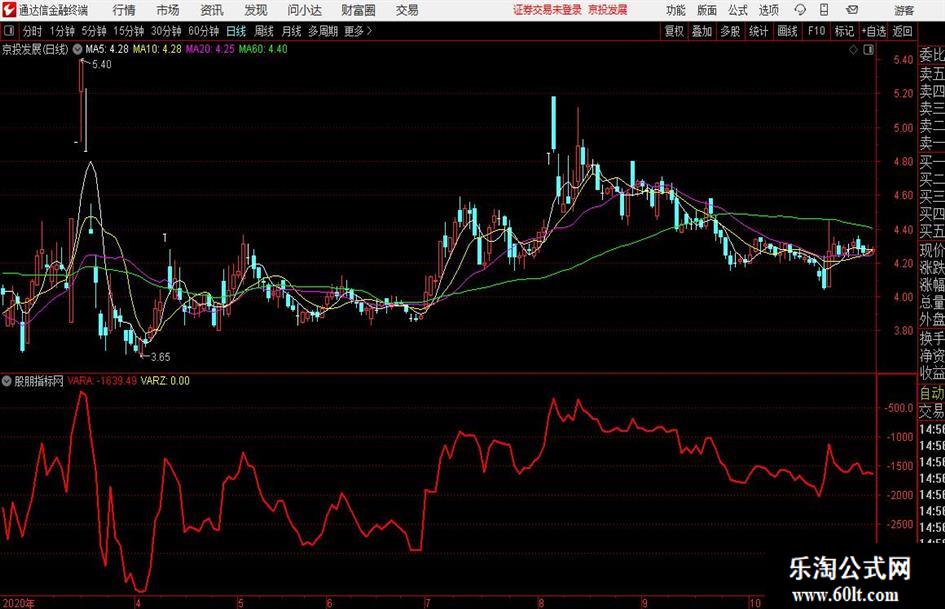This screenshot has height=609, width=945.
Task: Expand the 更多 period options
Action: (358, 31)
